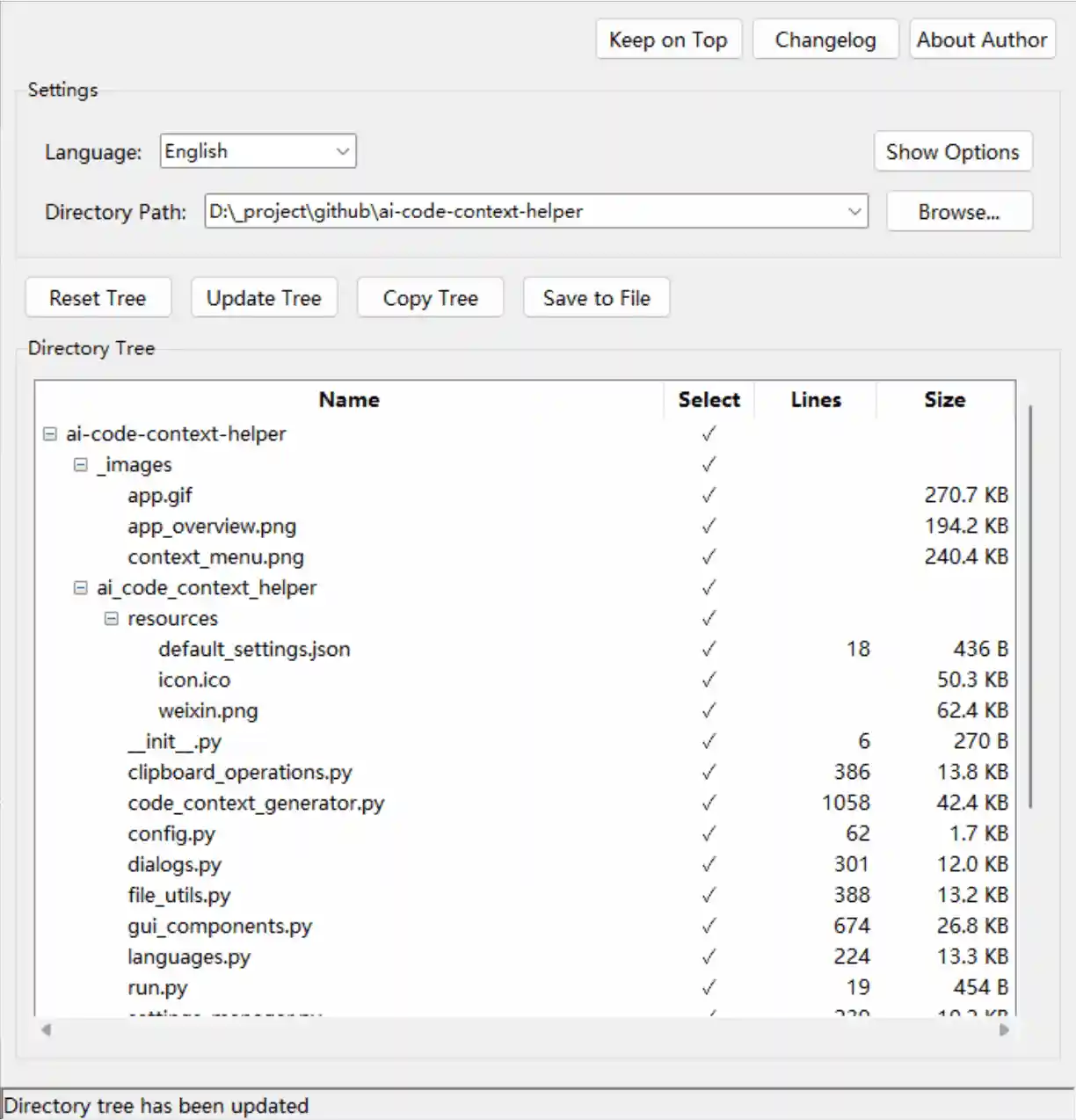Collapse the ai_code_context_helper folder node
1076x1120 pixels.
(81, 588)
